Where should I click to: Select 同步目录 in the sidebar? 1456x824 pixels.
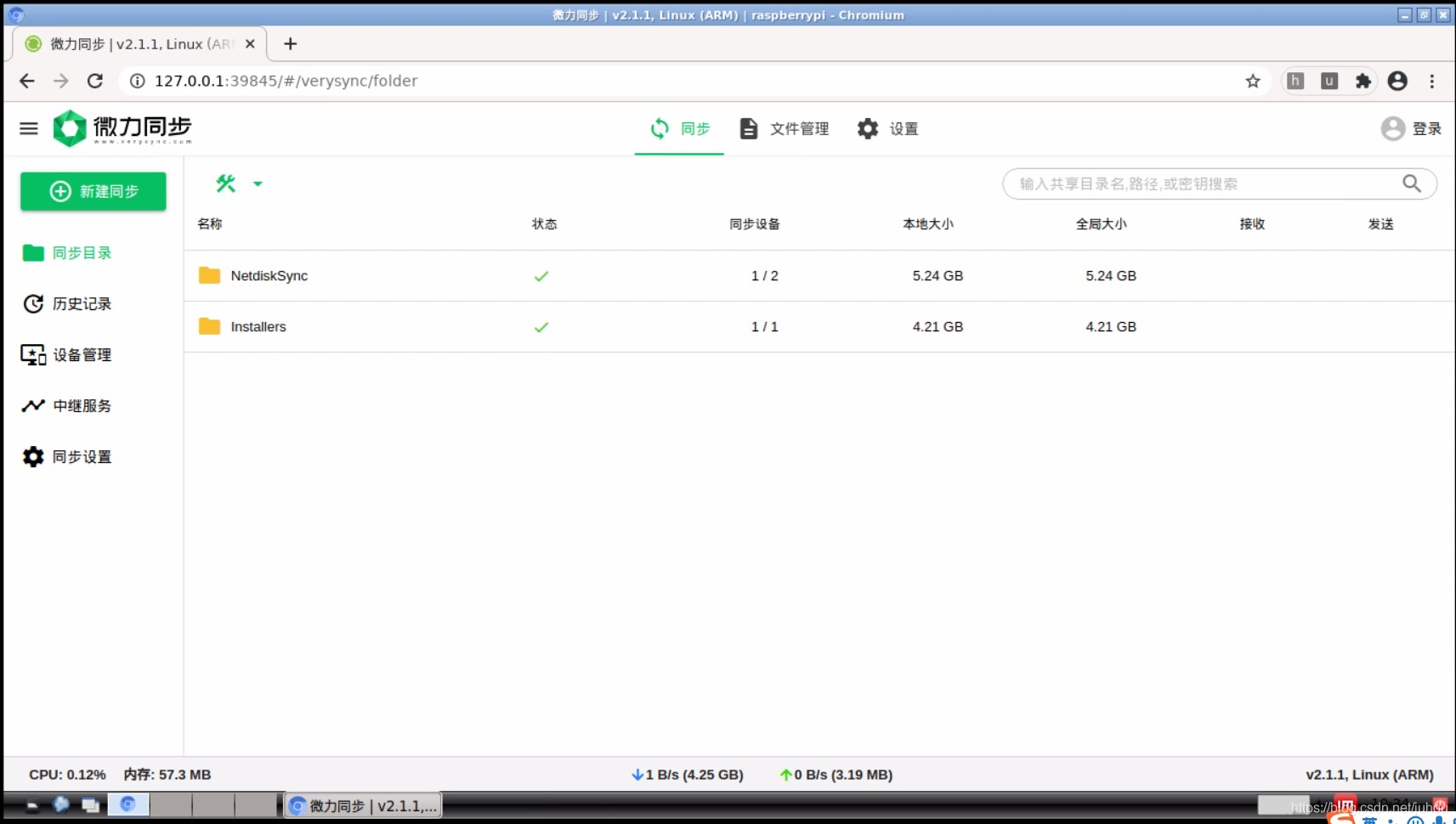coord(68,252)
